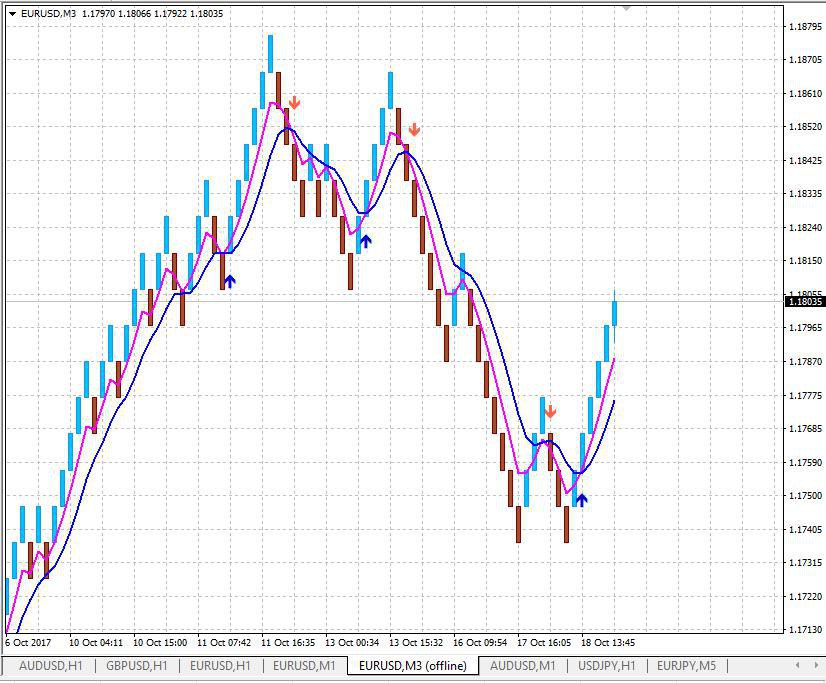Click the 1.17685 price scale label

pos(805,429)
